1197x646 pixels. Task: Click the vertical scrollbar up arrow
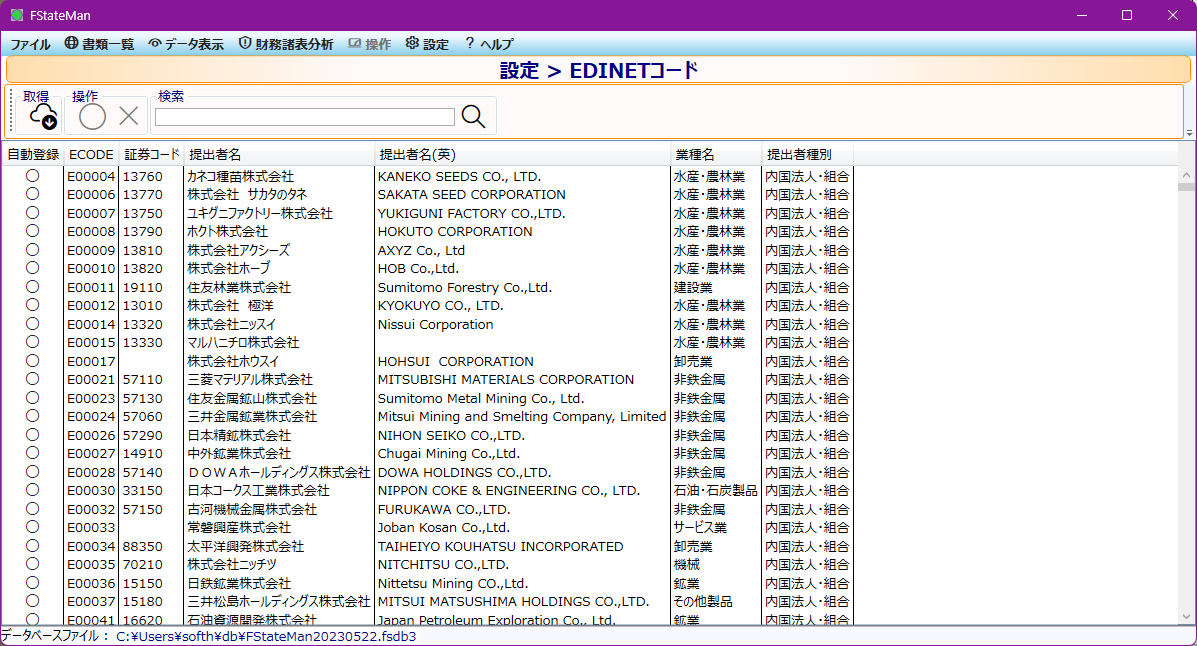coord(1186,175)
